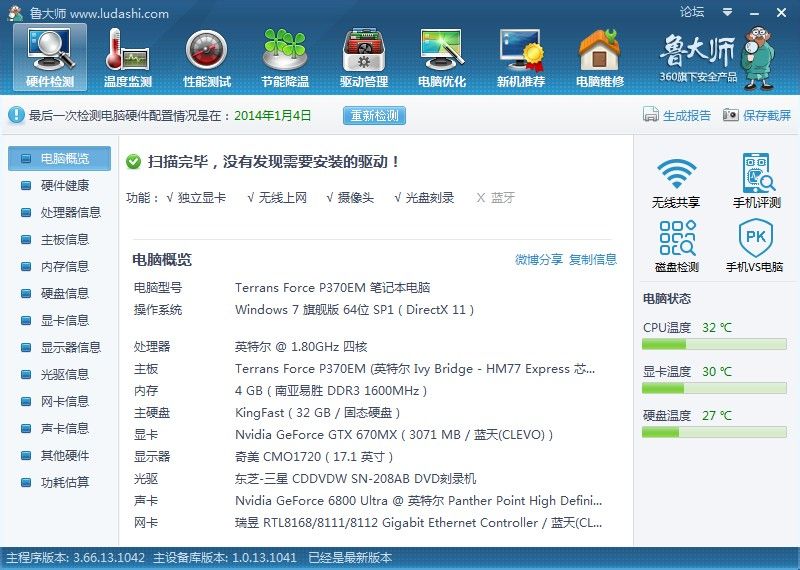Click 微博分享 share to Weibo
The image size is (800, 570).
[x=539, y=260]
